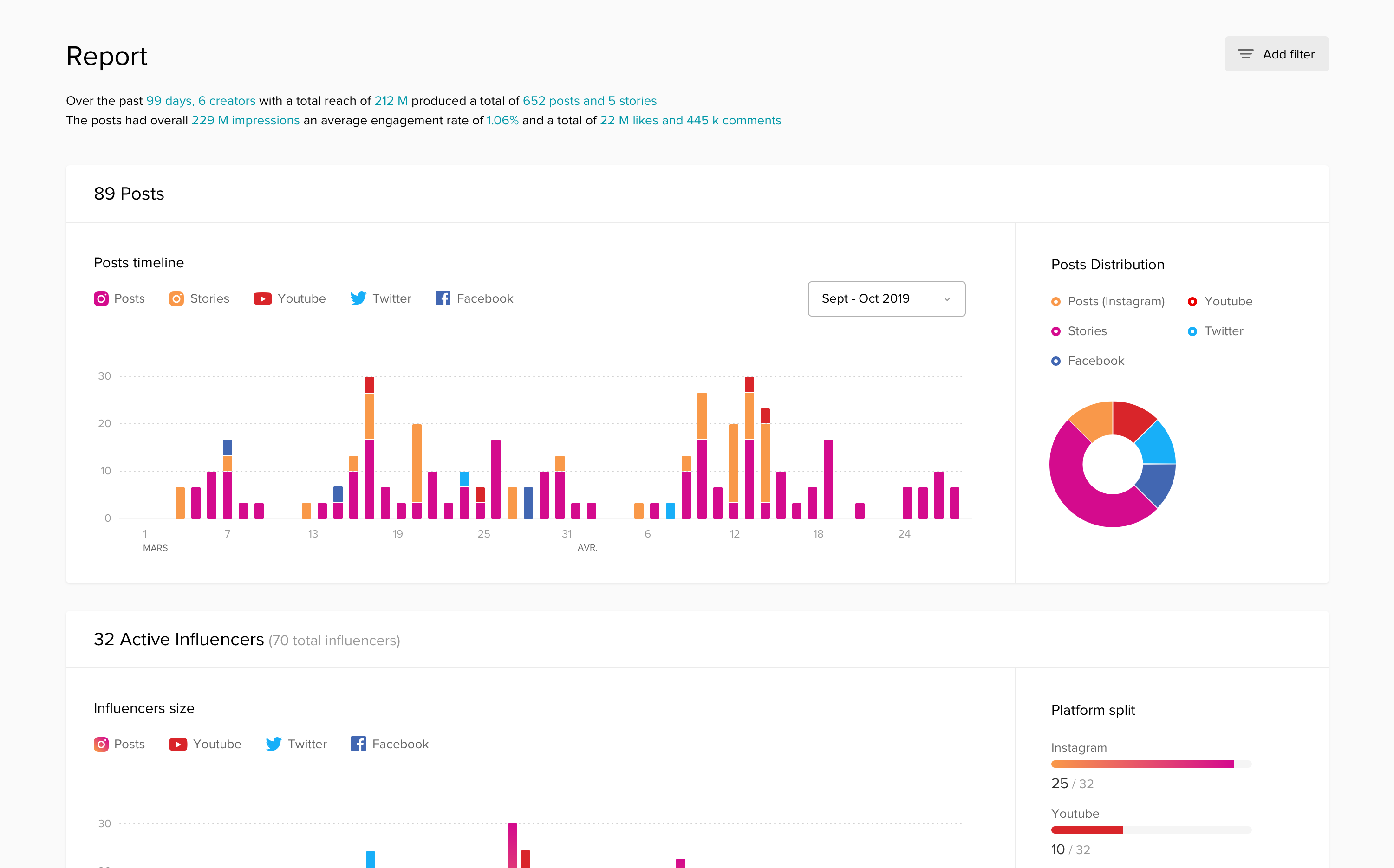
Task: Open the Sept - Oct 2019 date dropdown
Action: coord(886,298)
